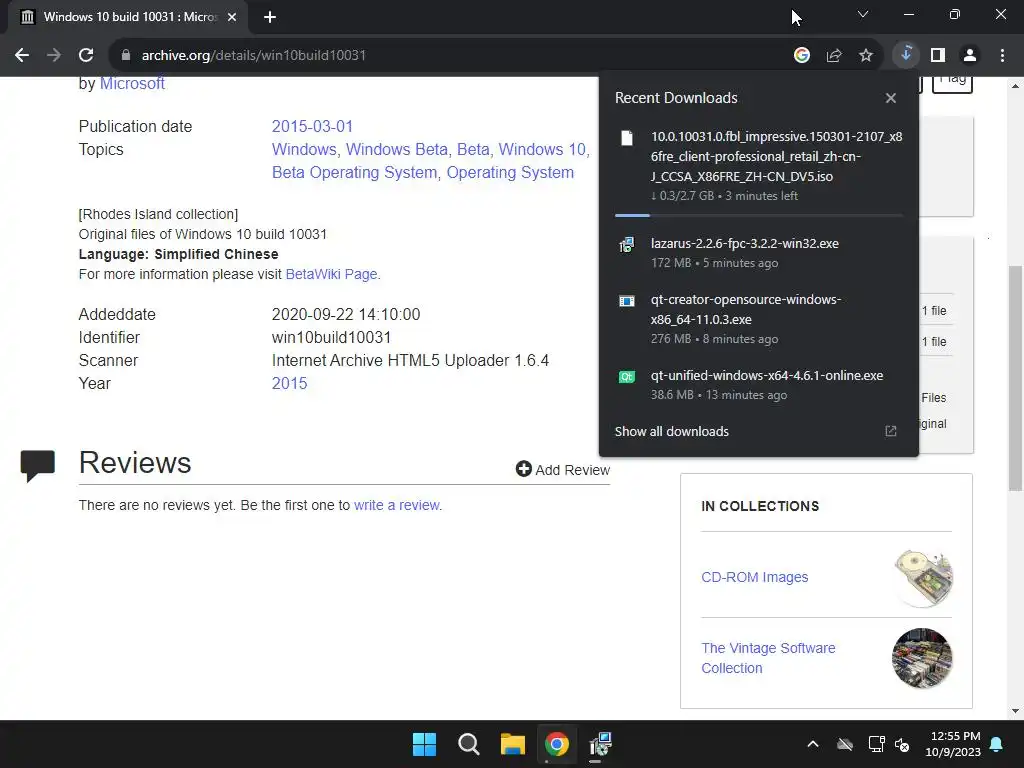
Task: Open the qt-creator-opensource-windows download entry
Action: click(x=746, y=310)
